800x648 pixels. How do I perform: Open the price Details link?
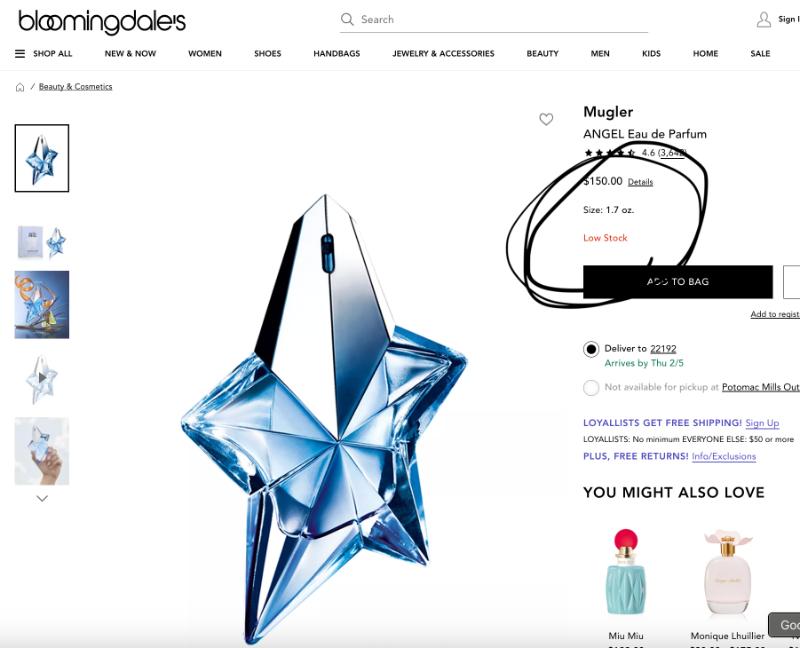[640, 182]
